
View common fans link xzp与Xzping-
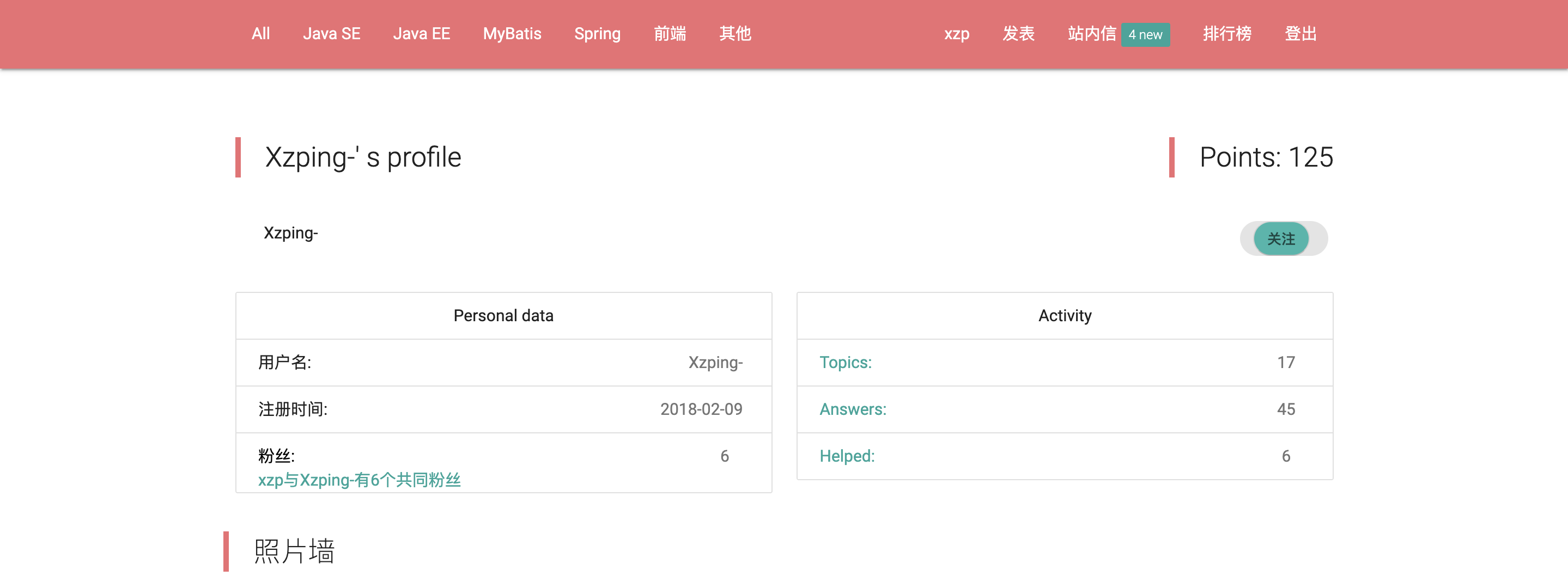point(359,480)
